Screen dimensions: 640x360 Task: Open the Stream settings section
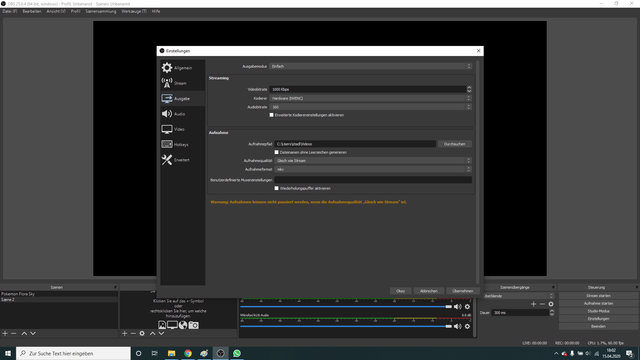tap(182, 83)
